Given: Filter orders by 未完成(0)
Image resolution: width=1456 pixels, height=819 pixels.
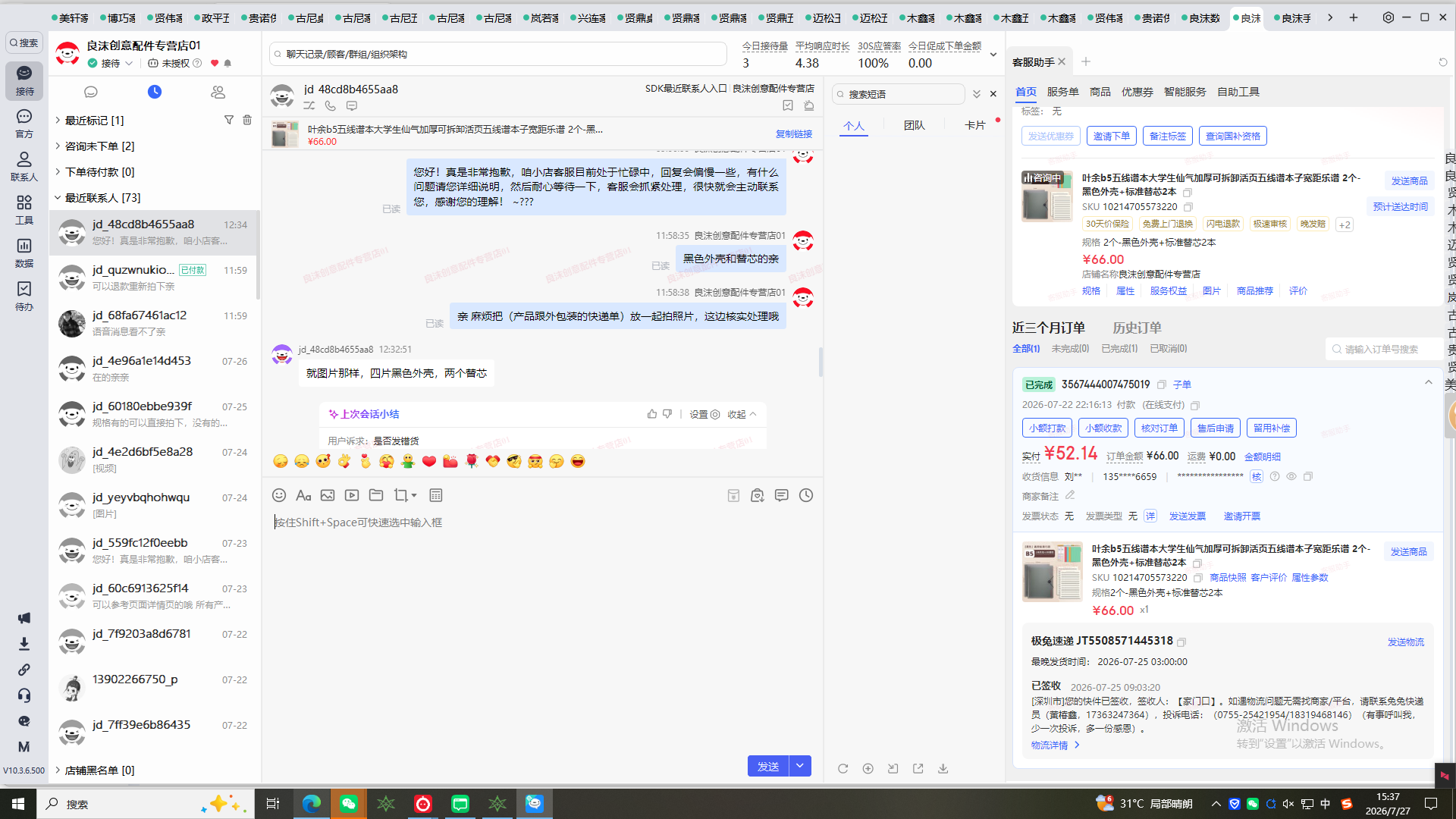Looking at the screenshot, I should 1070,349.
